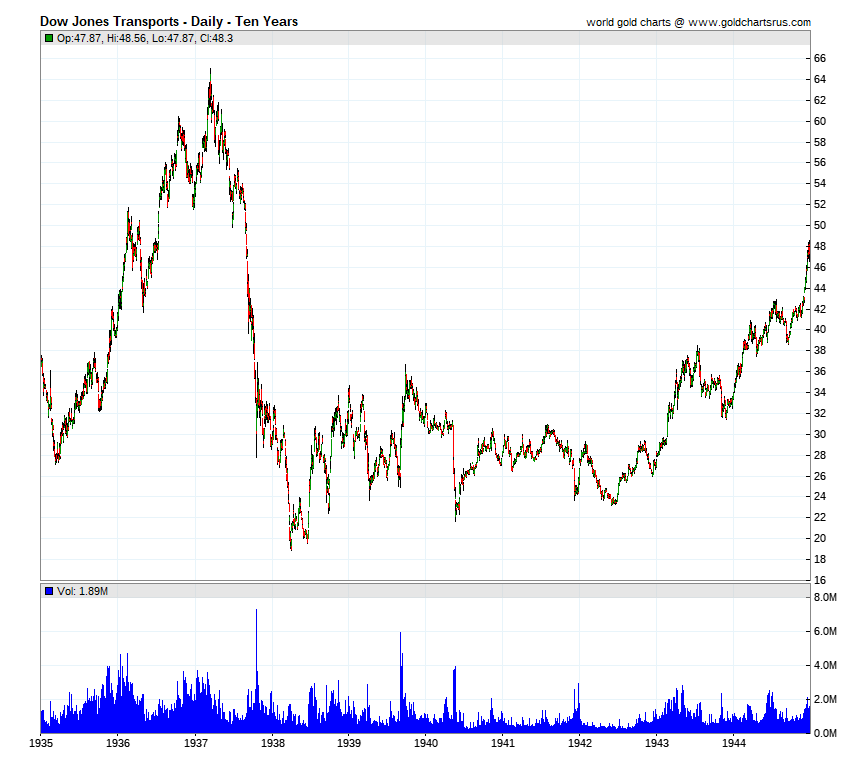Click the 1939 x-axis label
Viewport: 850px width, 769px height.
tap(349, 743)
